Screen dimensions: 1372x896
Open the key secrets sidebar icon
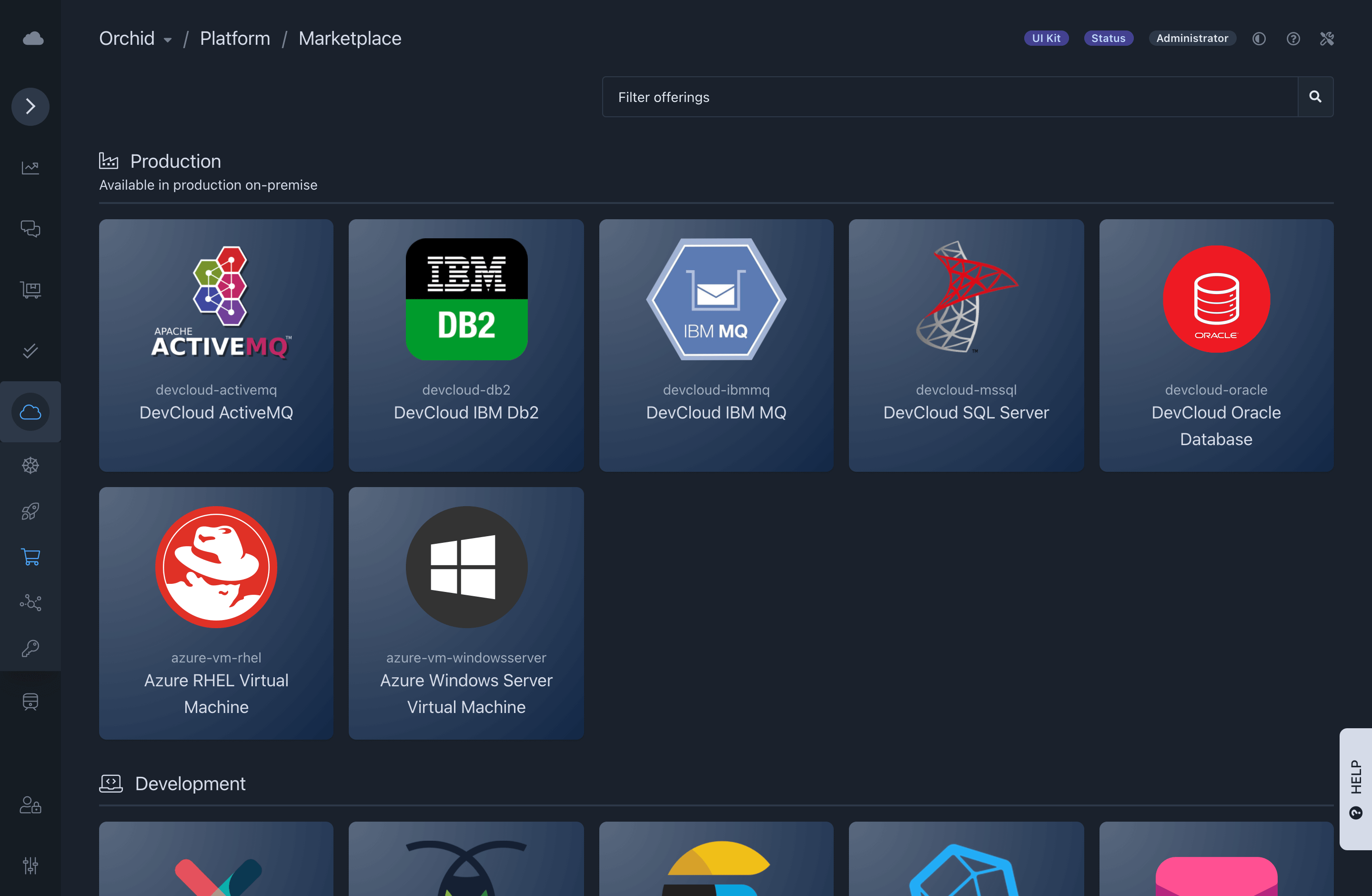[x=30, y=648]
